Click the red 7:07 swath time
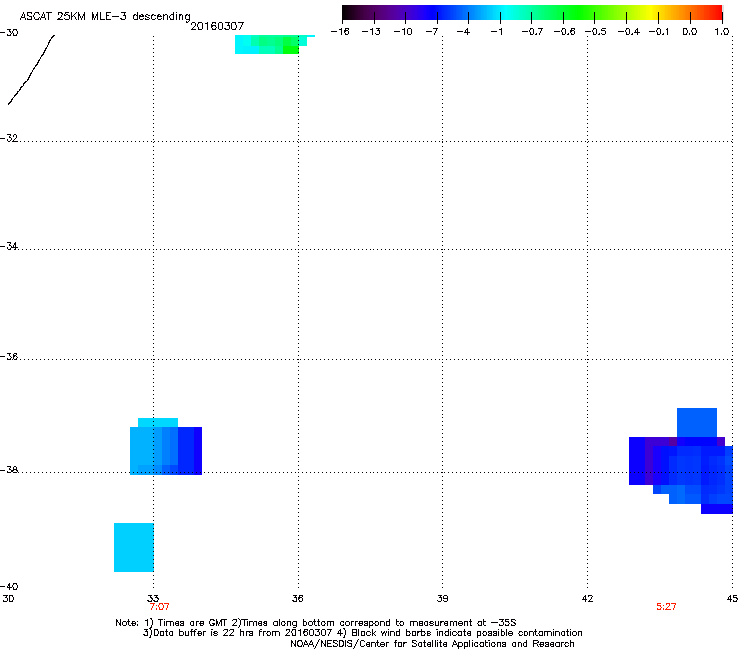 pyautogui.click(x=159, y=607)
